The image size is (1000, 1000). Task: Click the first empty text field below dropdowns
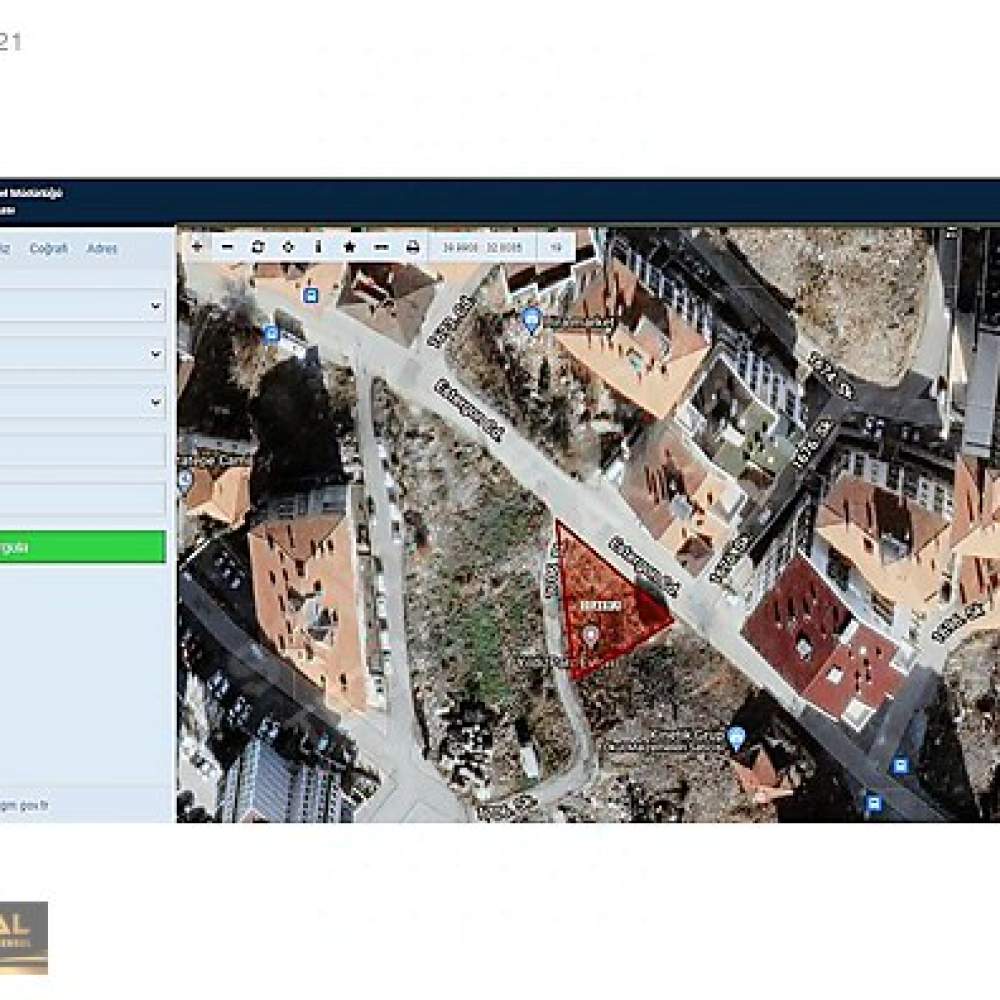(82, 451)
